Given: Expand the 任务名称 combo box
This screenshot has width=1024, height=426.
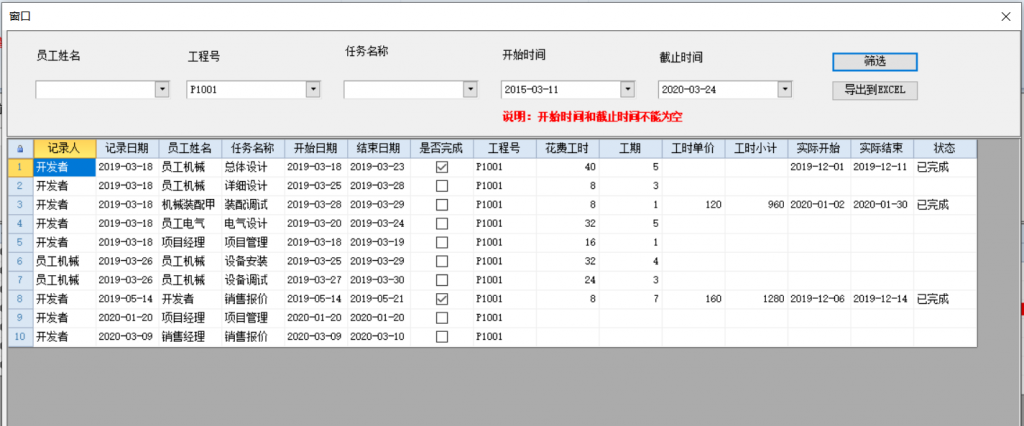Looking at the screenshot, I should click(x=470, y=90).
